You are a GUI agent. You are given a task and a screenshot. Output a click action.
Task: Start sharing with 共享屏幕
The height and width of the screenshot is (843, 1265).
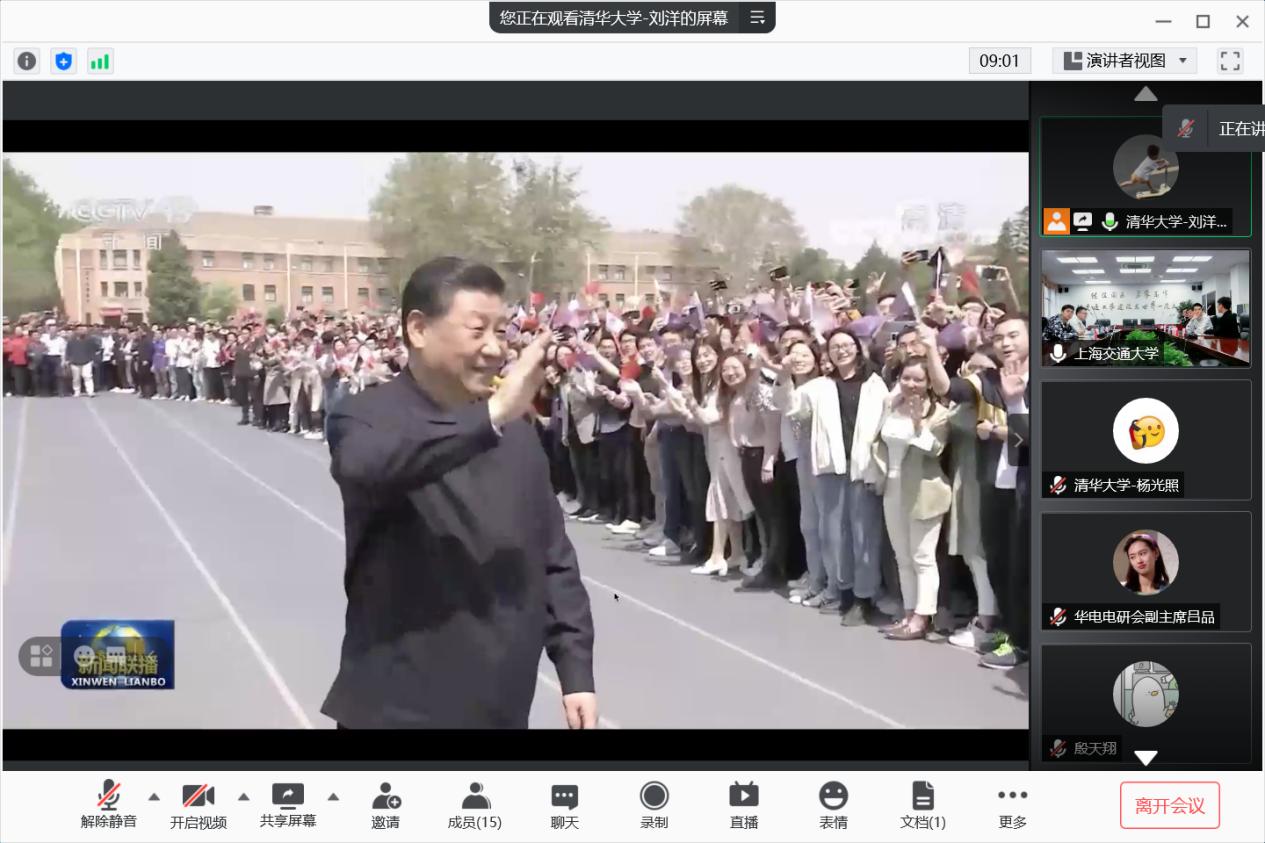(x=288, y=806)
